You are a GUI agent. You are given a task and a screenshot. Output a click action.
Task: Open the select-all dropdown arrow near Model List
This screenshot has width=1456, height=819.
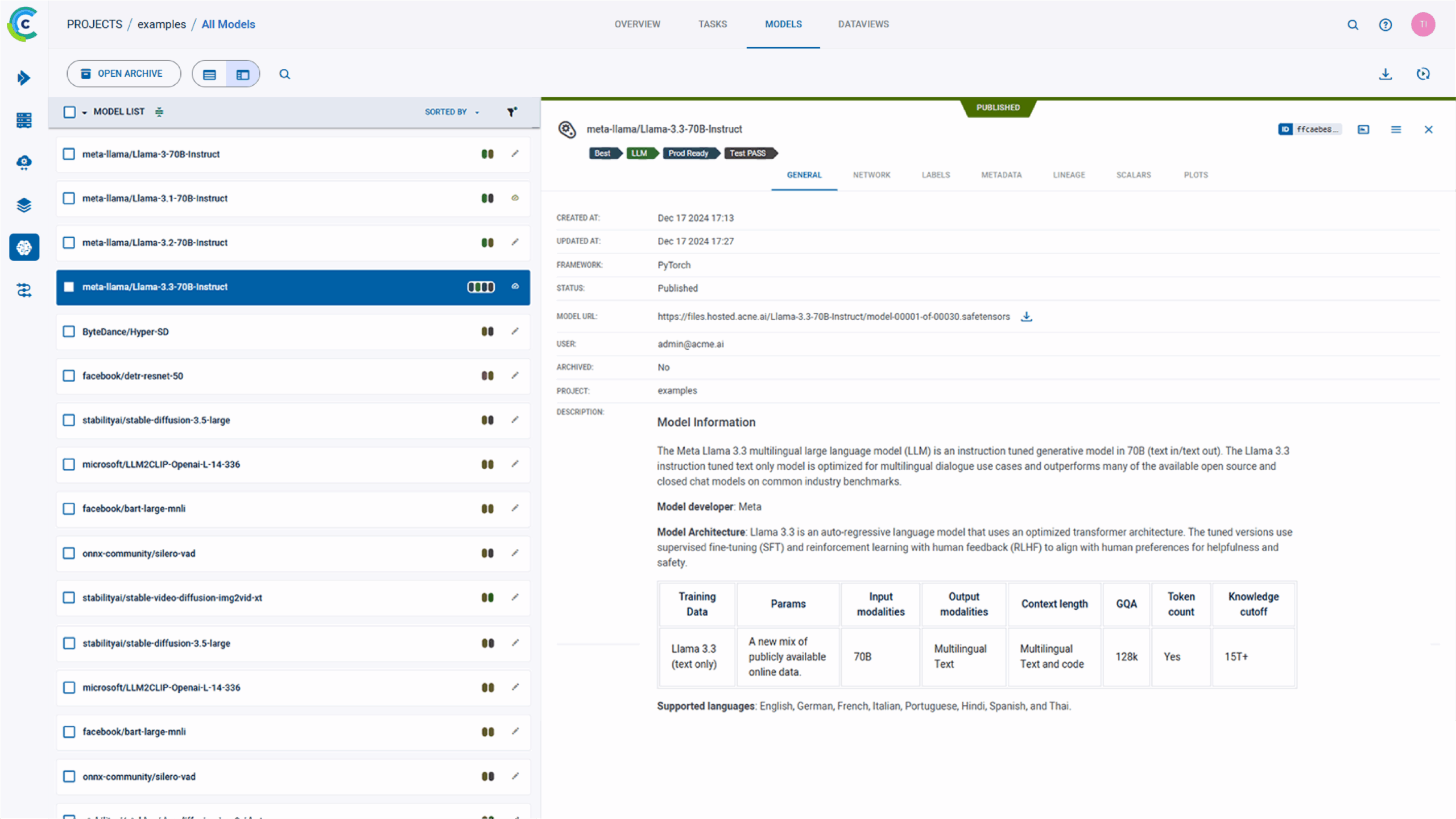coord(84,113)
